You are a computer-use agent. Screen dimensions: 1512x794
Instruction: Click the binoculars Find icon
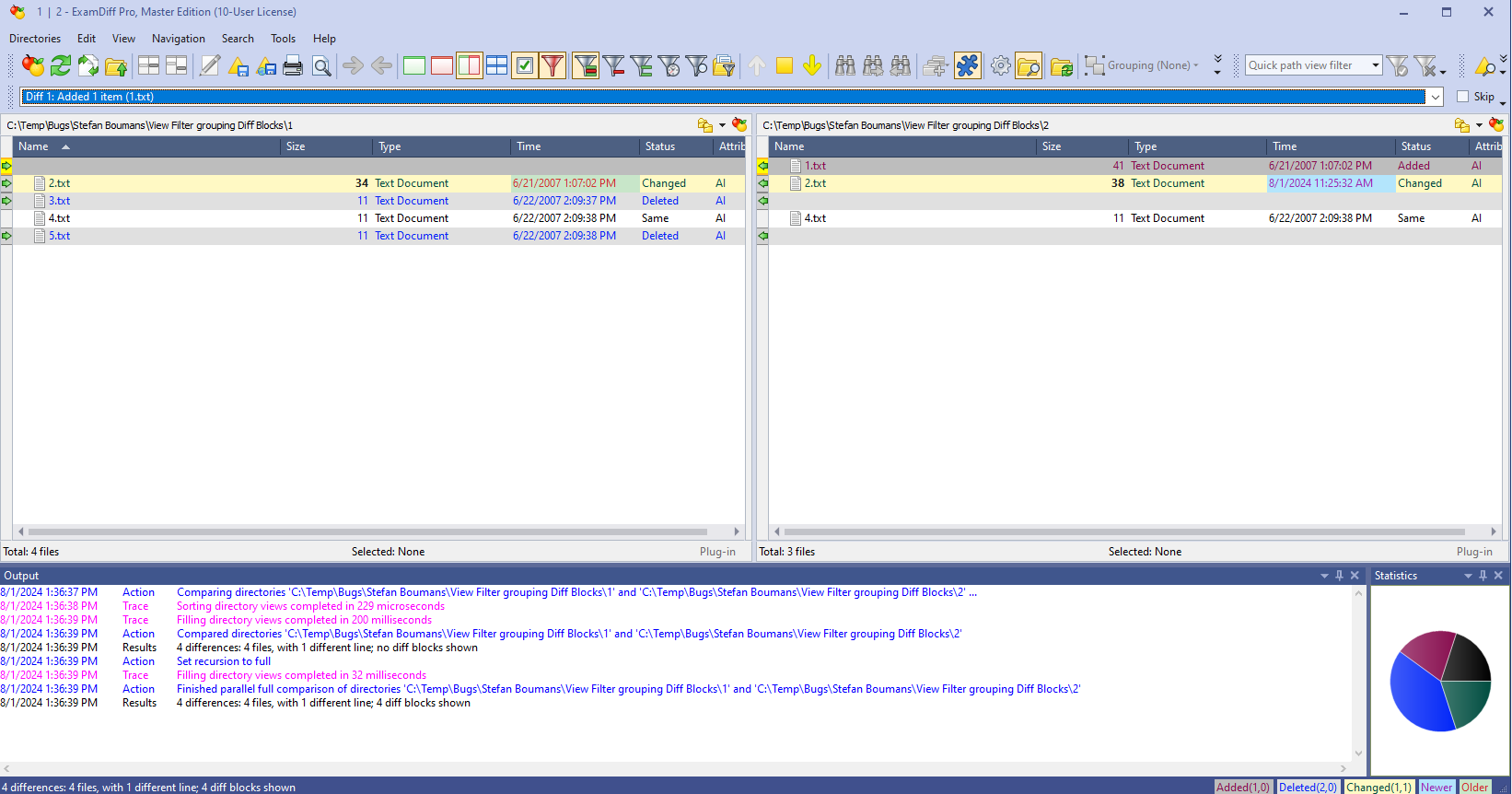[845, 65]
